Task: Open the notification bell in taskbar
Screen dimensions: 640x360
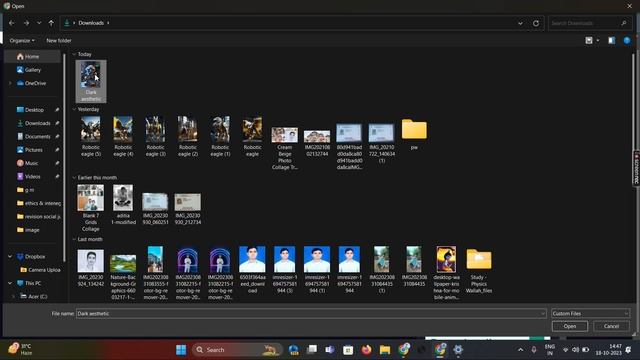Action: point(629,350)
